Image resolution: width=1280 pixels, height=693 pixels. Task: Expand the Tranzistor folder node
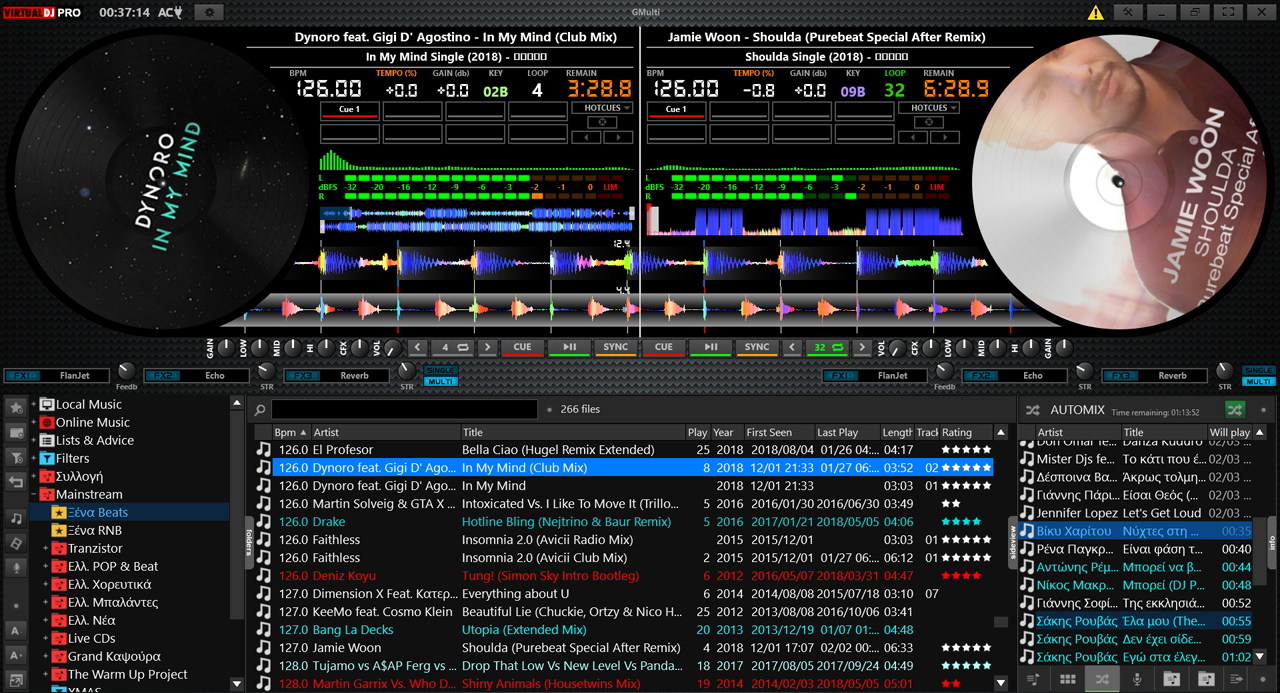pos(46,549)
